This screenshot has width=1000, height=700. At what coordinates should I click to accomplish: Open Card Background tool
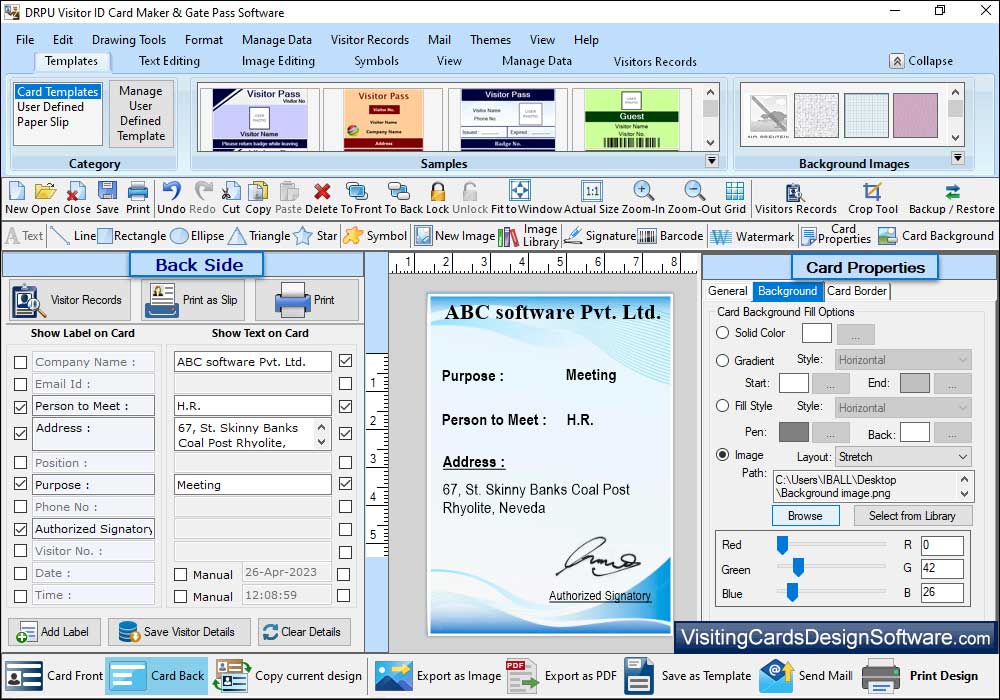click(x=936, y=236)
